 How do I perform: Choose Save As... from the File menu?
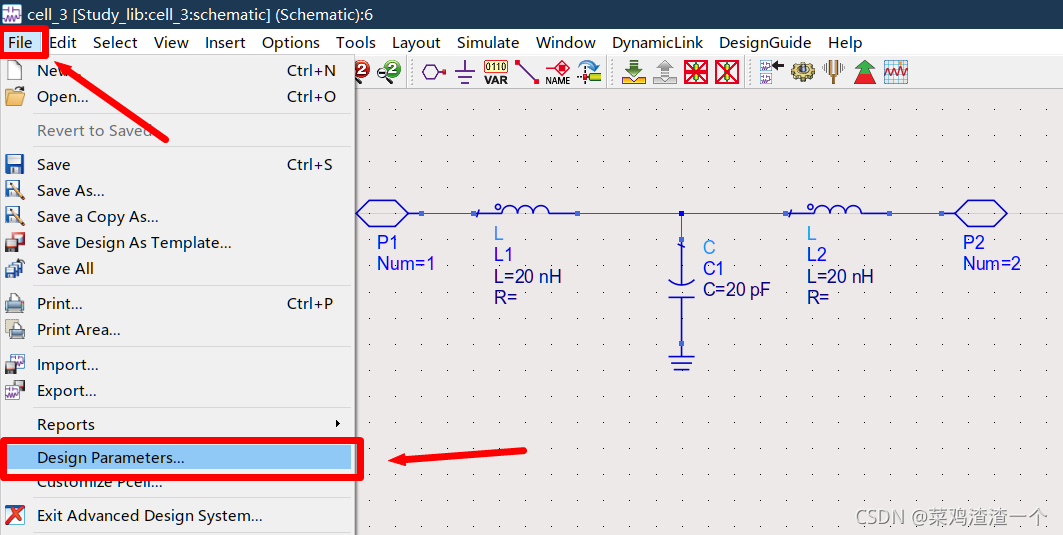[x=178, y=191]
